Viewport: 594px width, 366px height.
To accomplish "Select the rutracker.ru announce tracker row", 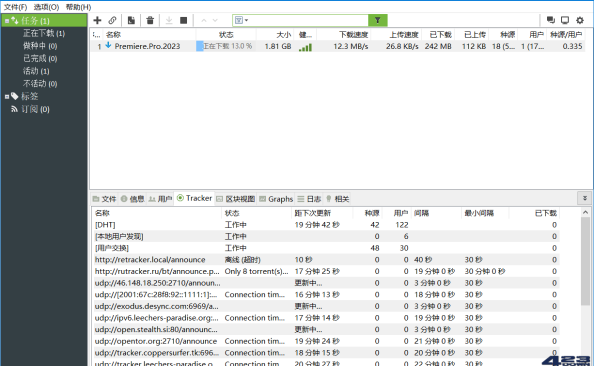I will tap(326, 271).
